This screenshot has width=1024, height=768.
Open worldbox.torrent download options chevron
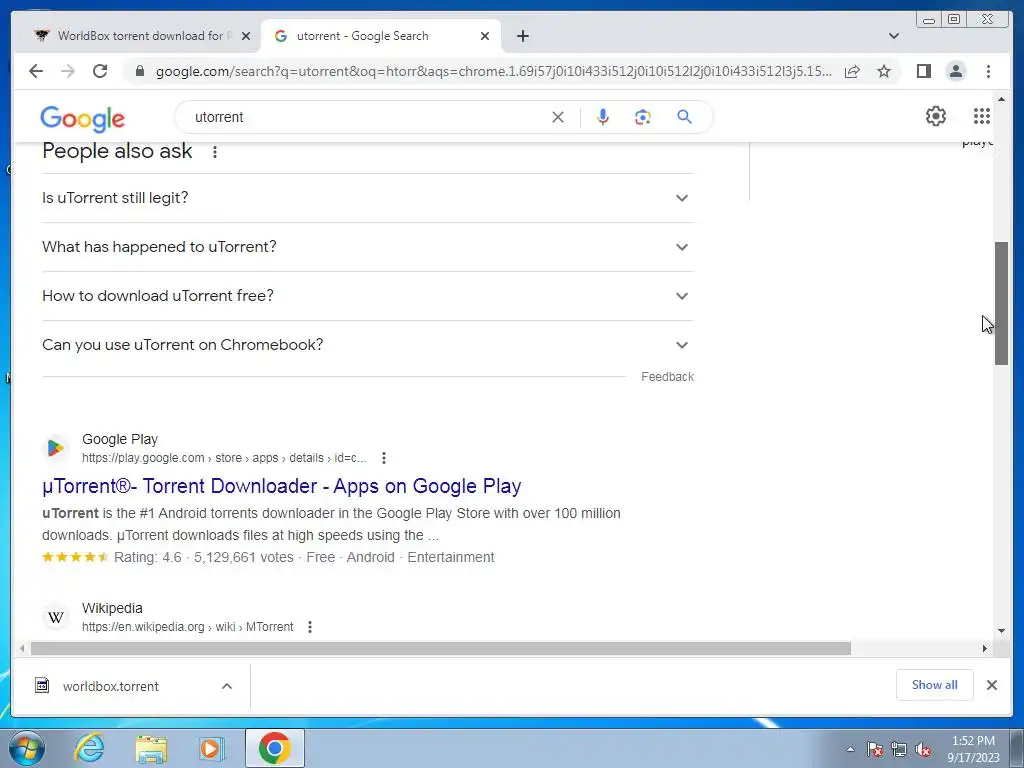(x=227, y=686)
